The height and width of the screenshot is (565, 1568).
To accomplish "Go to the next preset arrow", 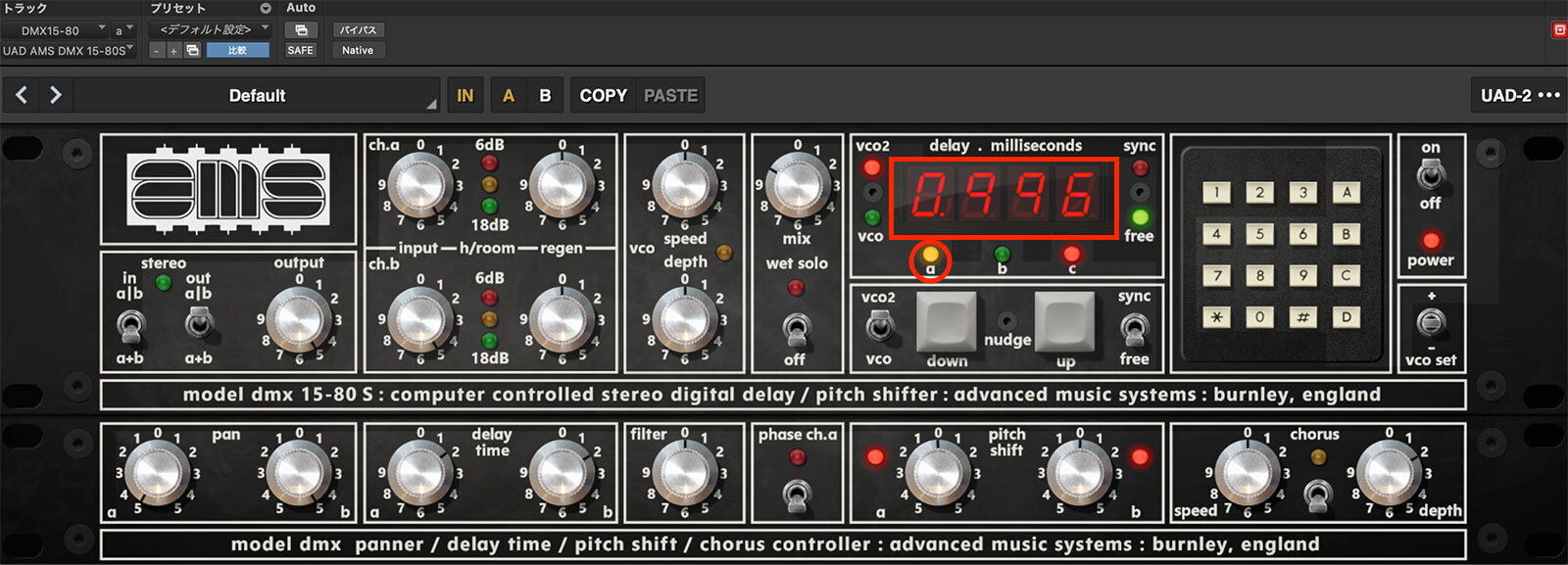I will (56, 95).
